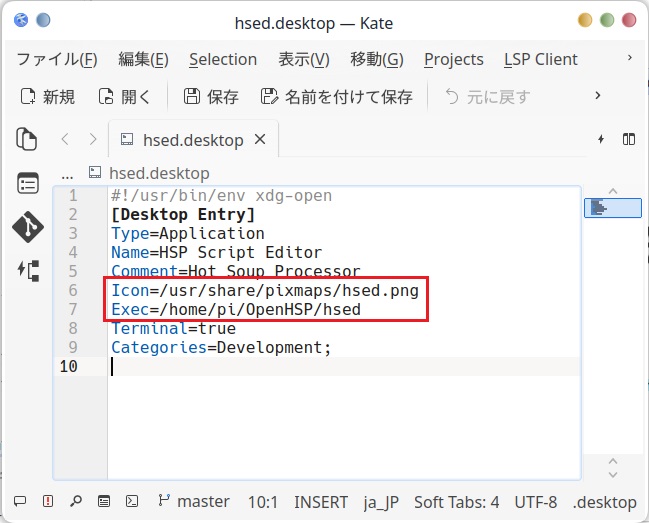Click the Exec=/home/pi/OpenHSP/hsed line

tap(236, 309)
